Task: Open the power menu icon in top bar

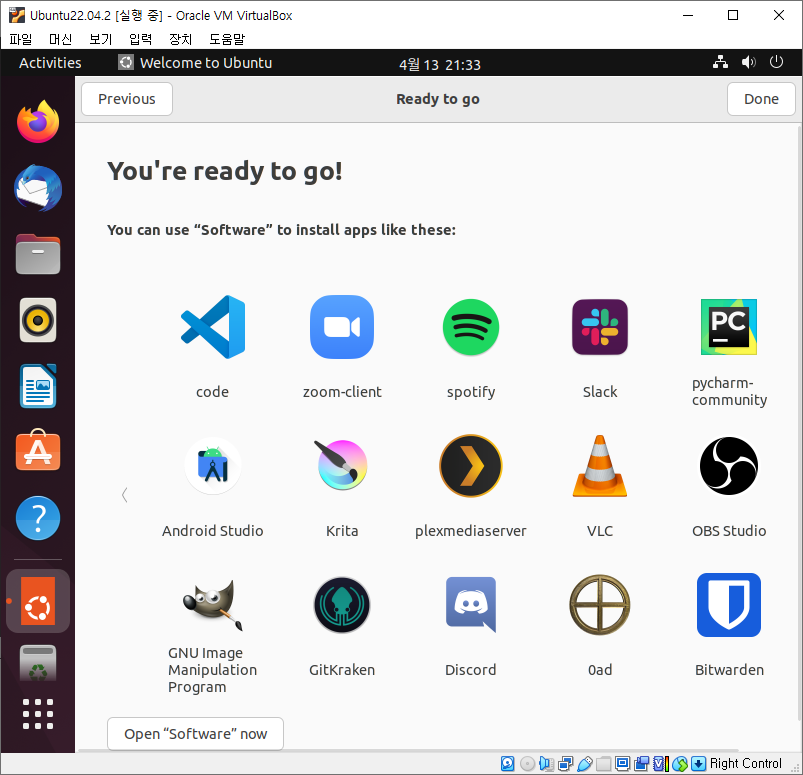Action: click(776, 62)
